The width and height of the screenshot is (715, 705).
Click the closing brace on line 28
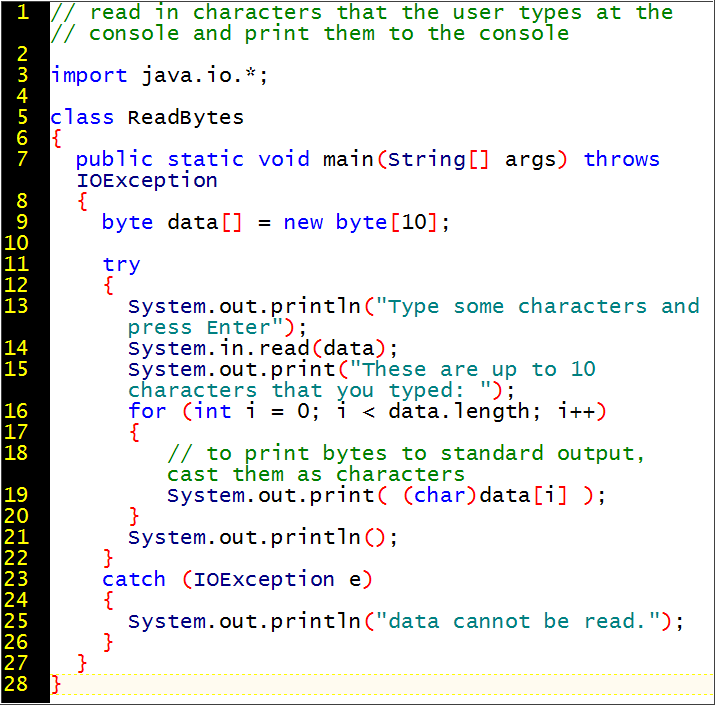56,684
